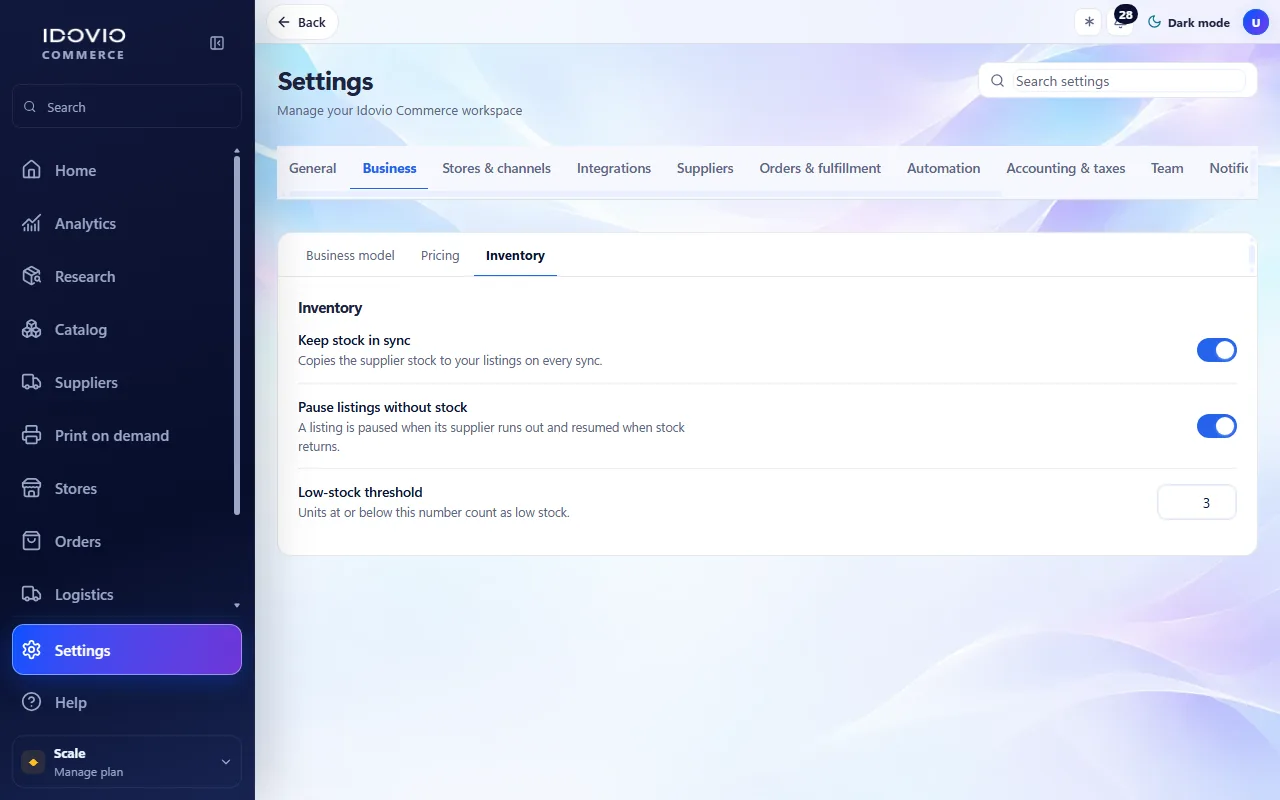Select the Accounting & taxes tab
The image size is (1280, 800).
pyautogui.click(x=1066, y=168)
